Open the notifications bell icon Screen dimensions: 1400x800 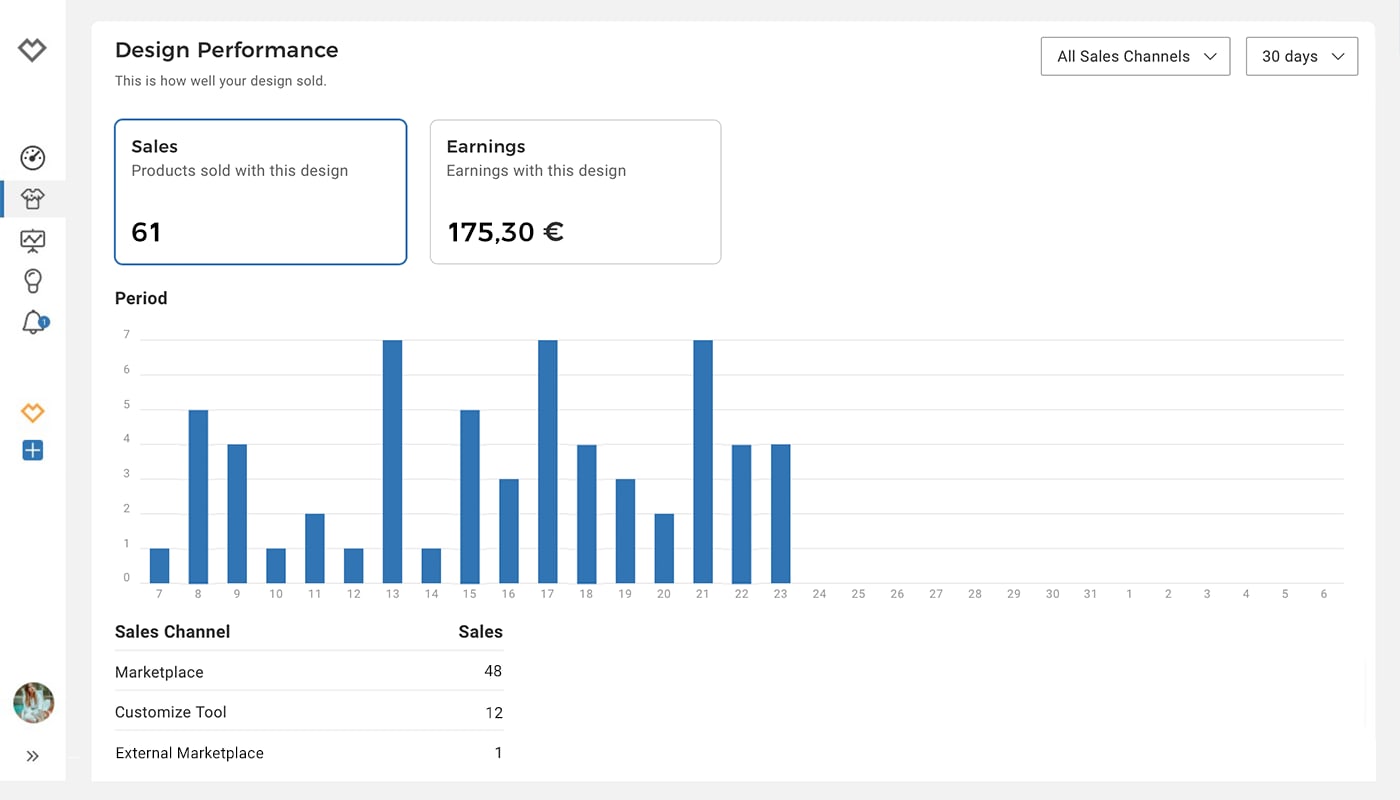[33, 322]
